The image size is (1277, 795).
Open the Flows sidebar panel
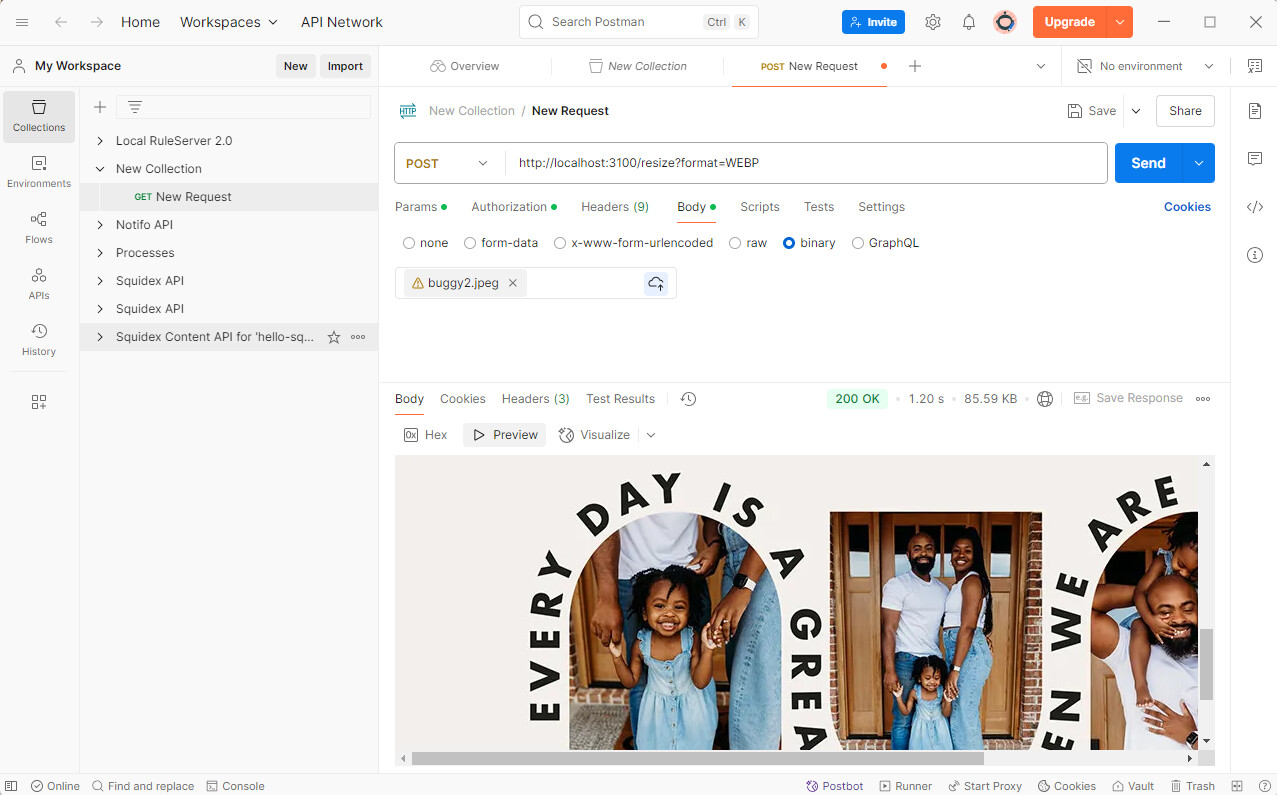(x=39, y=228)
